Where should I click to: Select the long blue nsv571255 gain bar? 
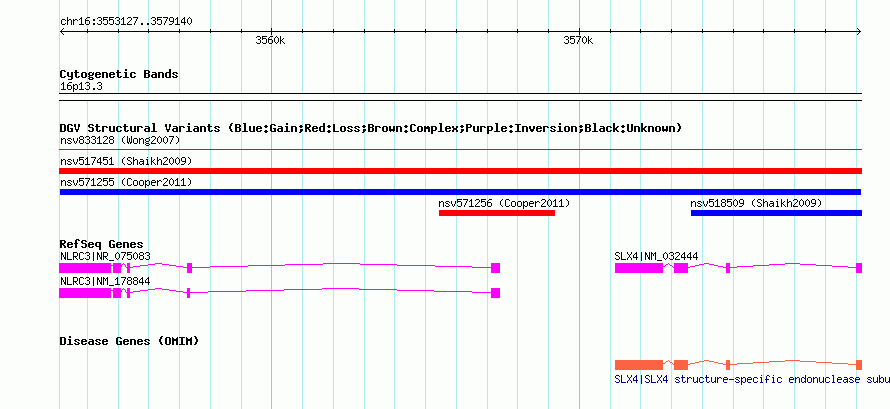click(460, 192)
